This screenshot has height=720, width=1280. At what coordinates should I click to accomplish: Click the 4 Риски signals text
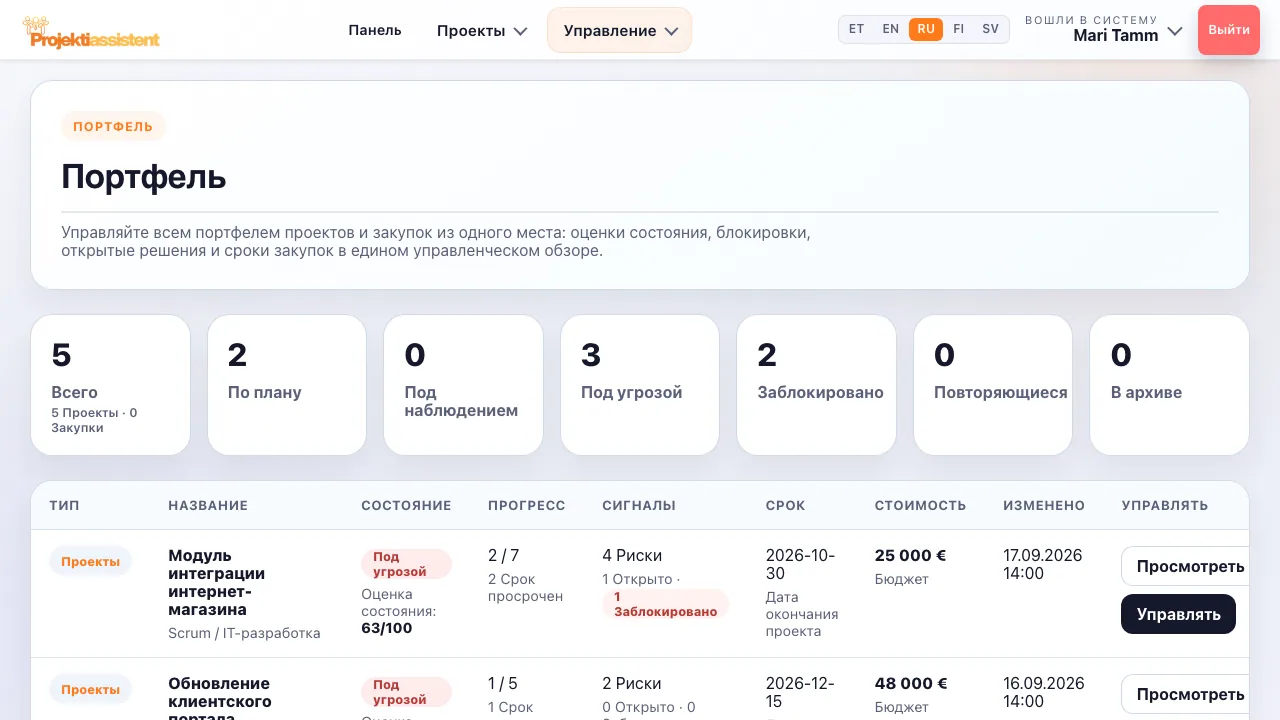[632, 555]
